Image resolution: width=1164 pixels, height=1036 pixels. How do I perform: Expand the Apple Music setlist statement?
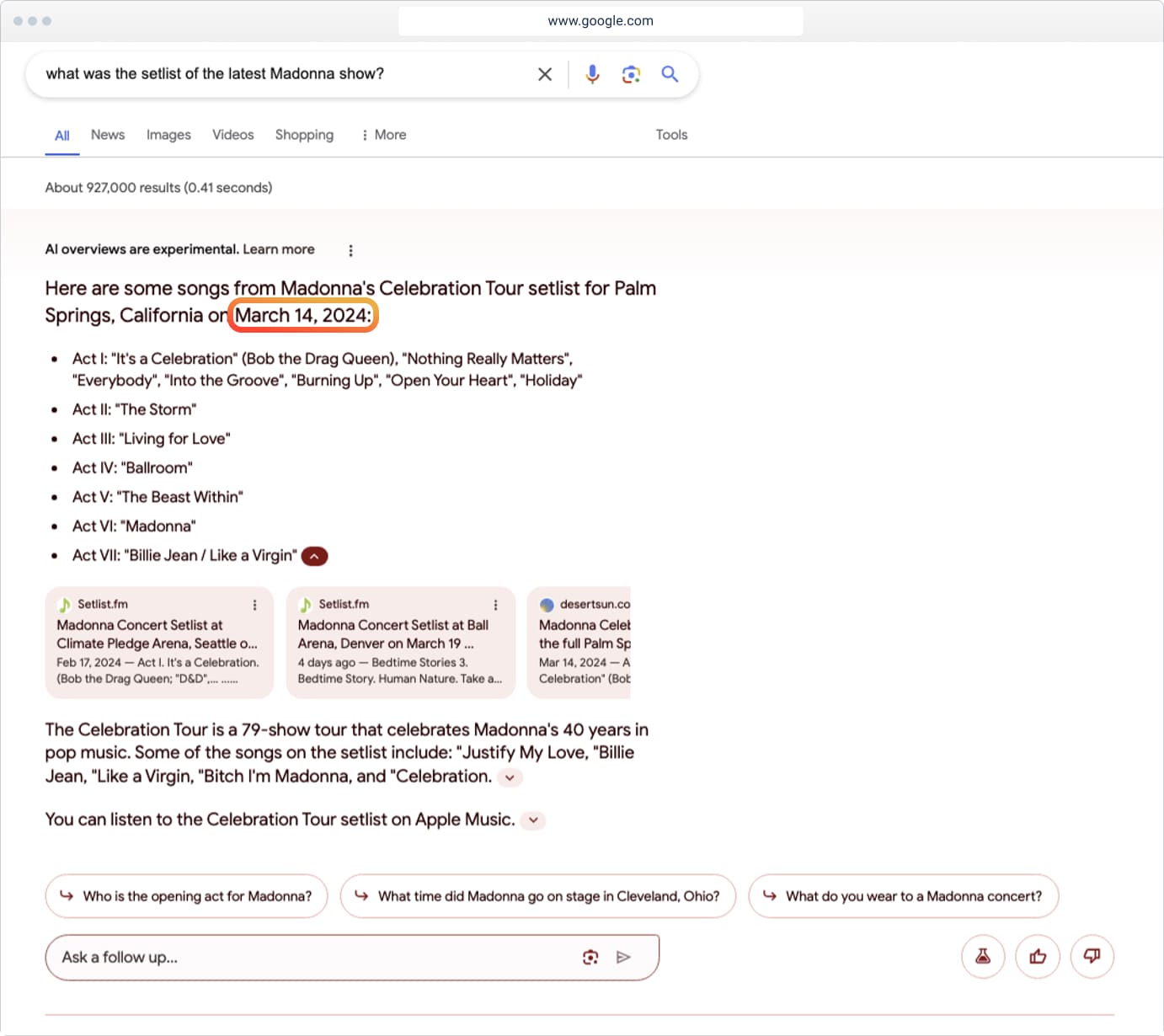pos(533,820)
